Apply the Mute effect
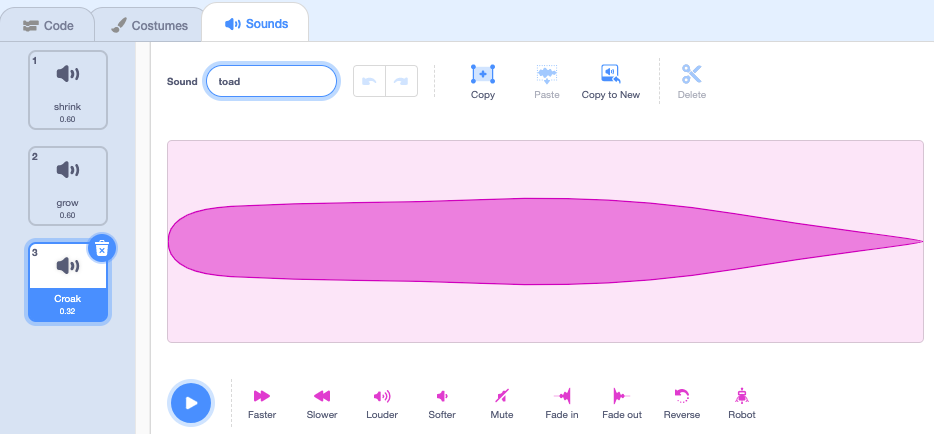The height and width of the screenshot is (434, 934). pyautogui.click(x=502, y=404)
